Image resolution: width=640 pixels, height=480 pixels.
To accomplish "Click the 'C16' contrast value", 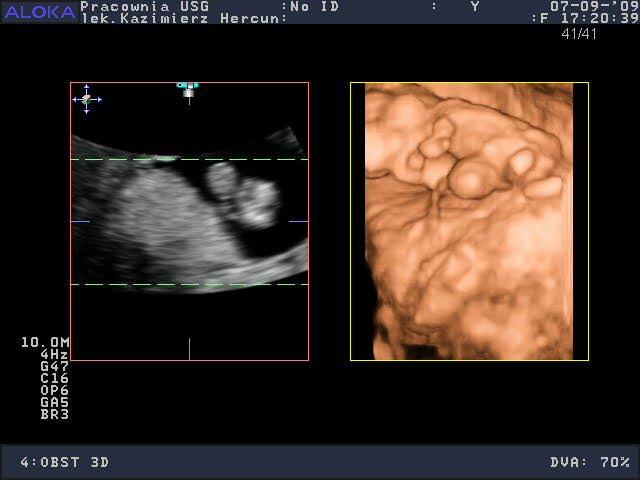I will pyautogui.click(x=54, y=378).
